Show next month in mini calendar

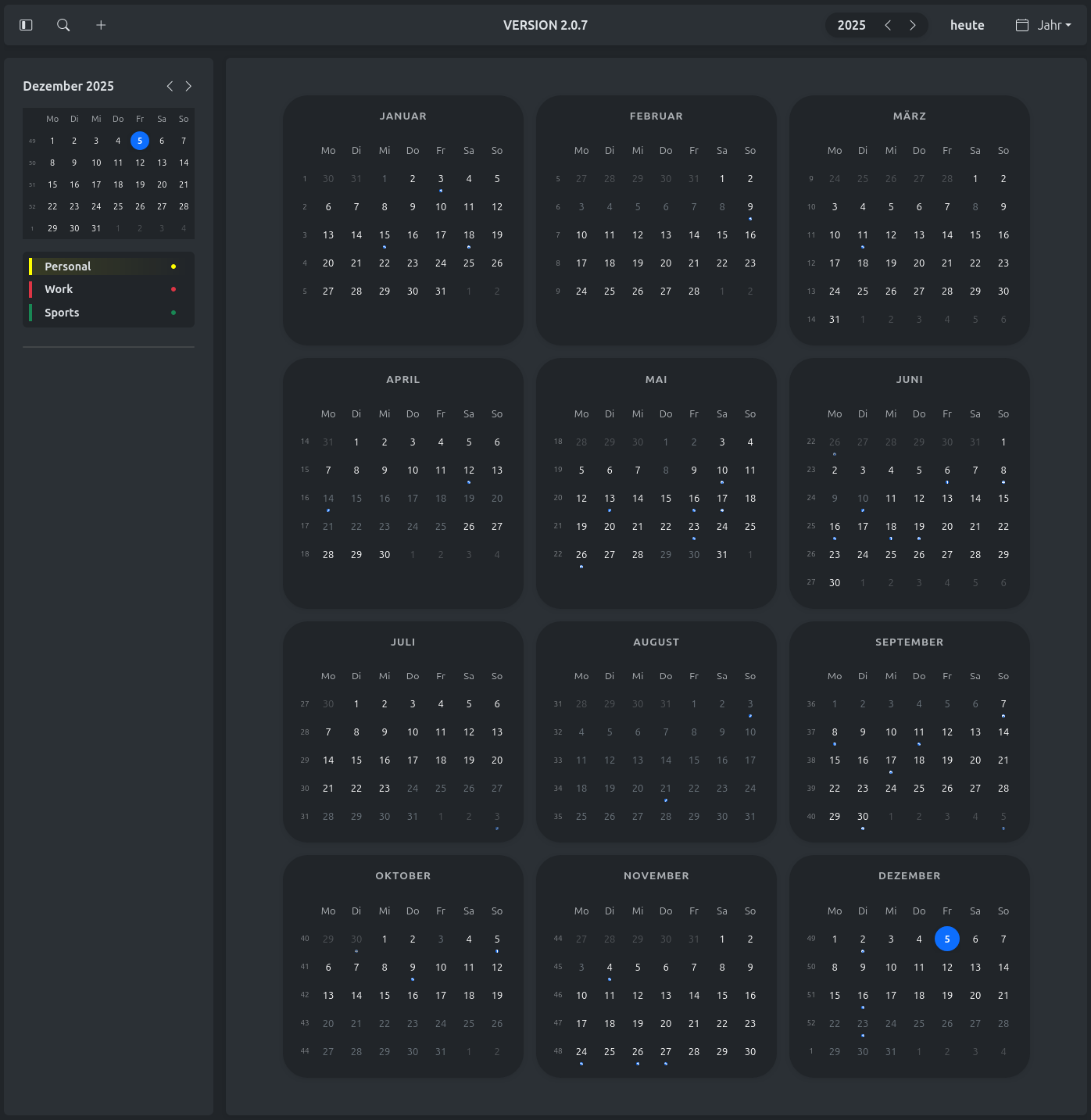(188, 86)
